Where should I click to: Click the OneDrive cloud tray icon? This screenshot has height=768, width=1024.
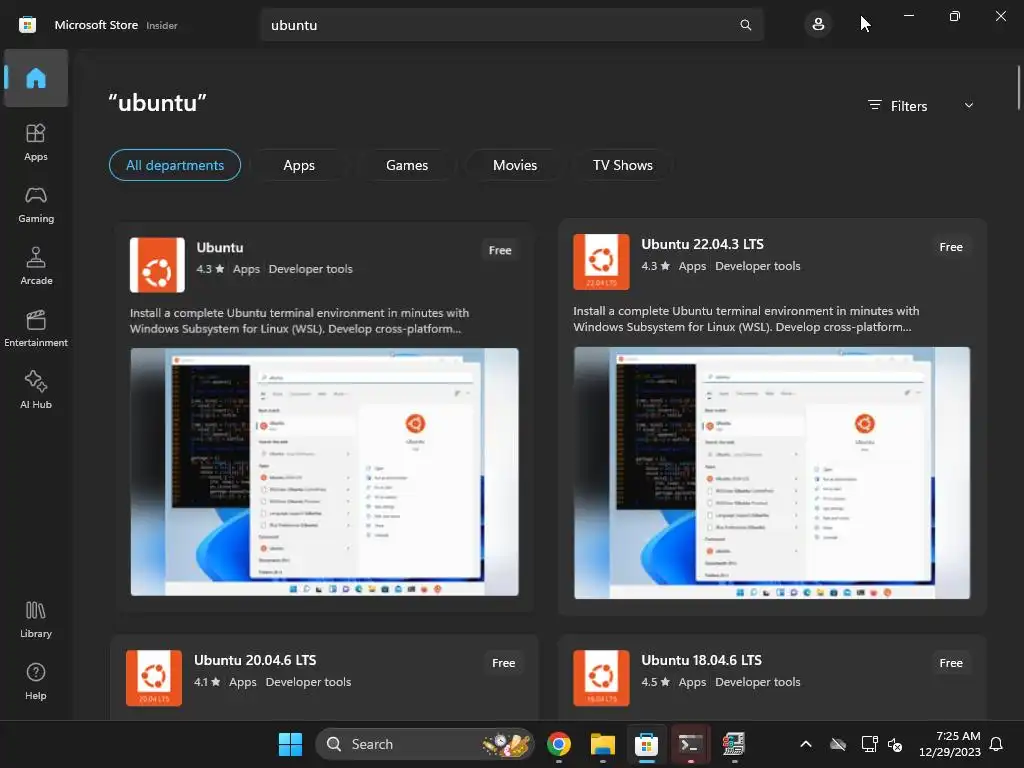click(837, 744)
